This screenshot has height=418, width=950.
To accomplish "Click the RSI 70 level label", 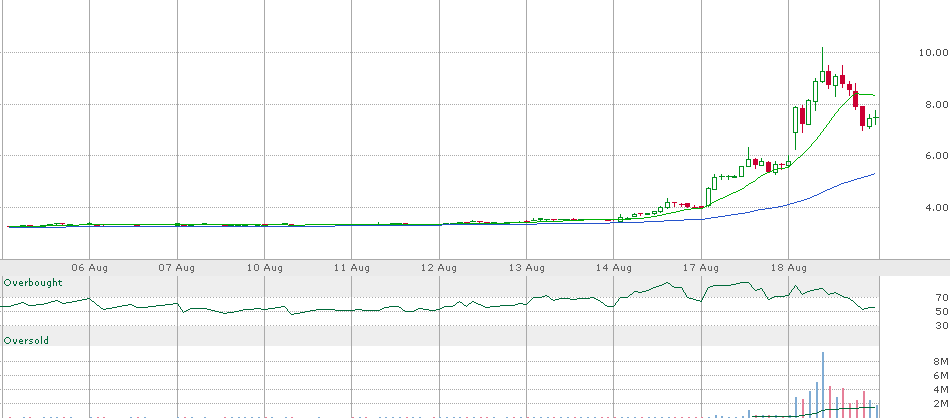I will point(941,297).
